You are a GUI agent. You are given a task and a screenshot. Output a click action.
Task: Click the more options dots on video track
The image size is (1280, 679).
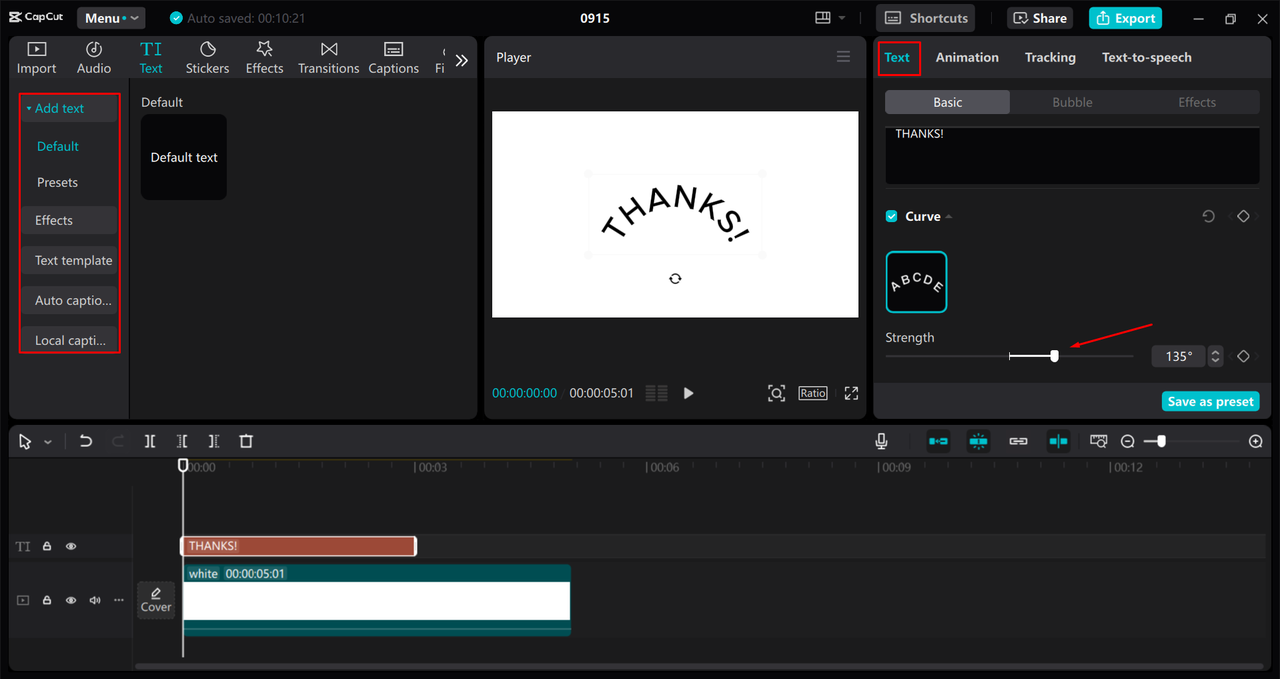click(119, 600)
